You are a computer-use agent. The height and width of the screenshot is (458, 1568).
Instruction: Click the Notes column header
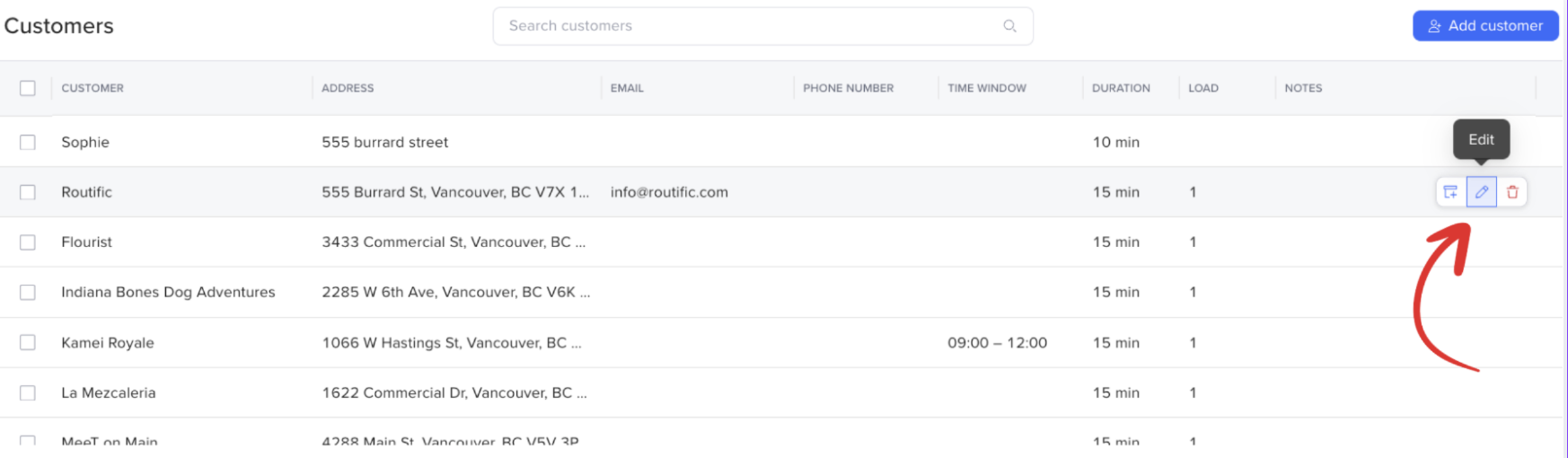tap(1303, 88)
